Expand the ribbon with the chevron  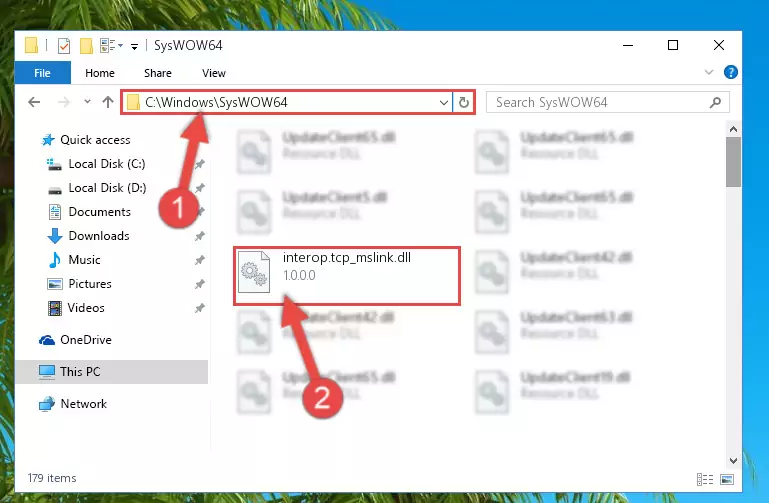tap(709, 73)
